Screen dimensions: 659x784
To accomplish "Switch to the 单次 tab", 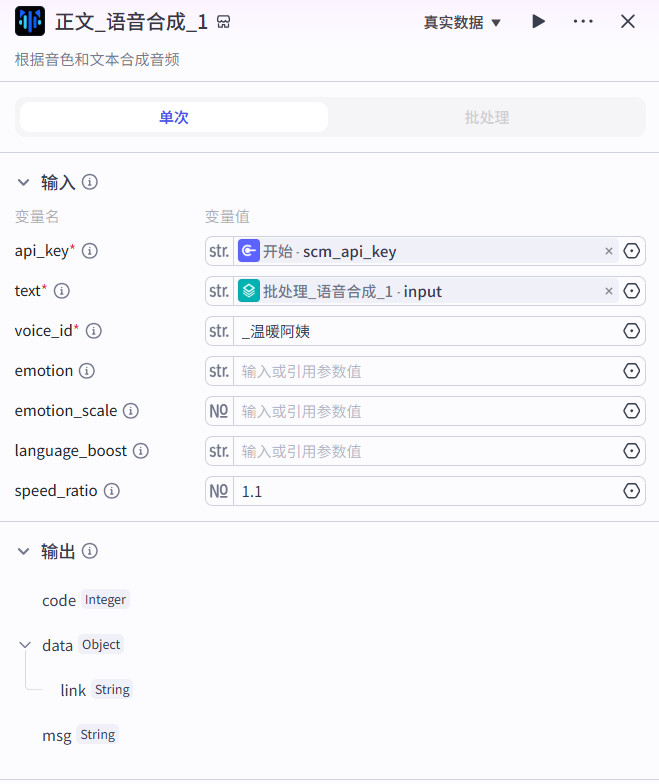I will click(x=174, y=117).
